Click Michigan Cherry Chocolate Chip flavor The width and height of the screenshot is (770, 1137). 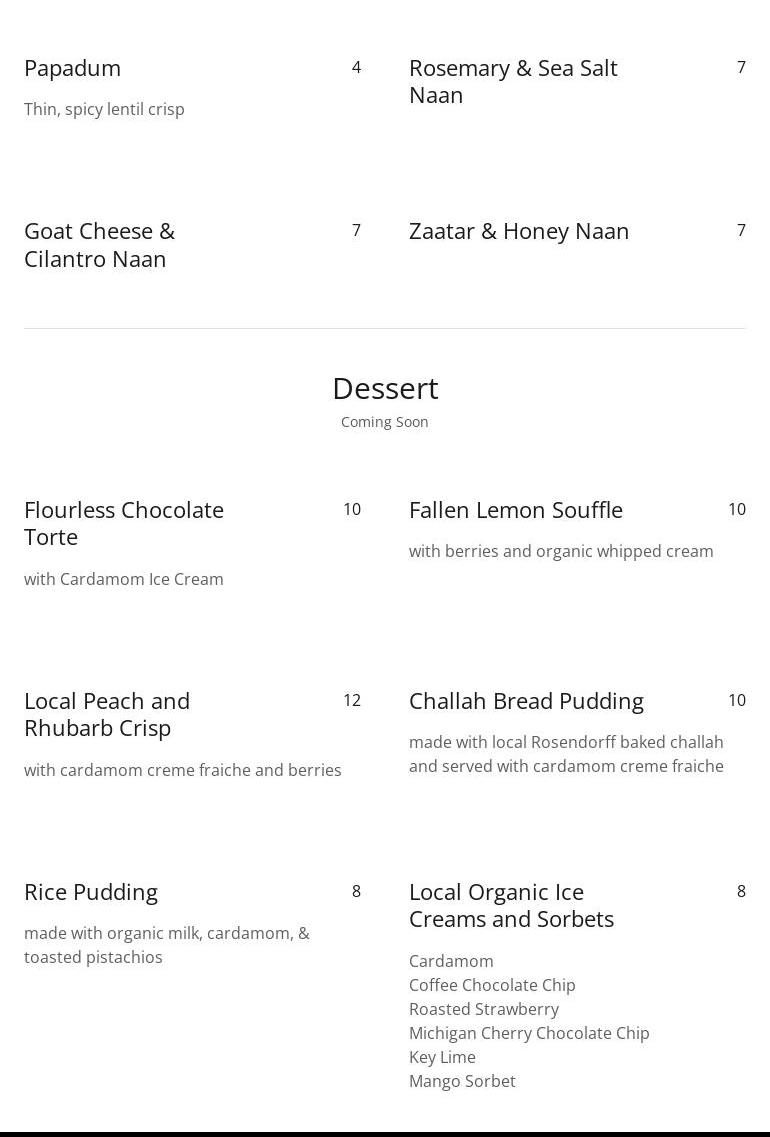pyautogui.click(x=529, y=1033)
